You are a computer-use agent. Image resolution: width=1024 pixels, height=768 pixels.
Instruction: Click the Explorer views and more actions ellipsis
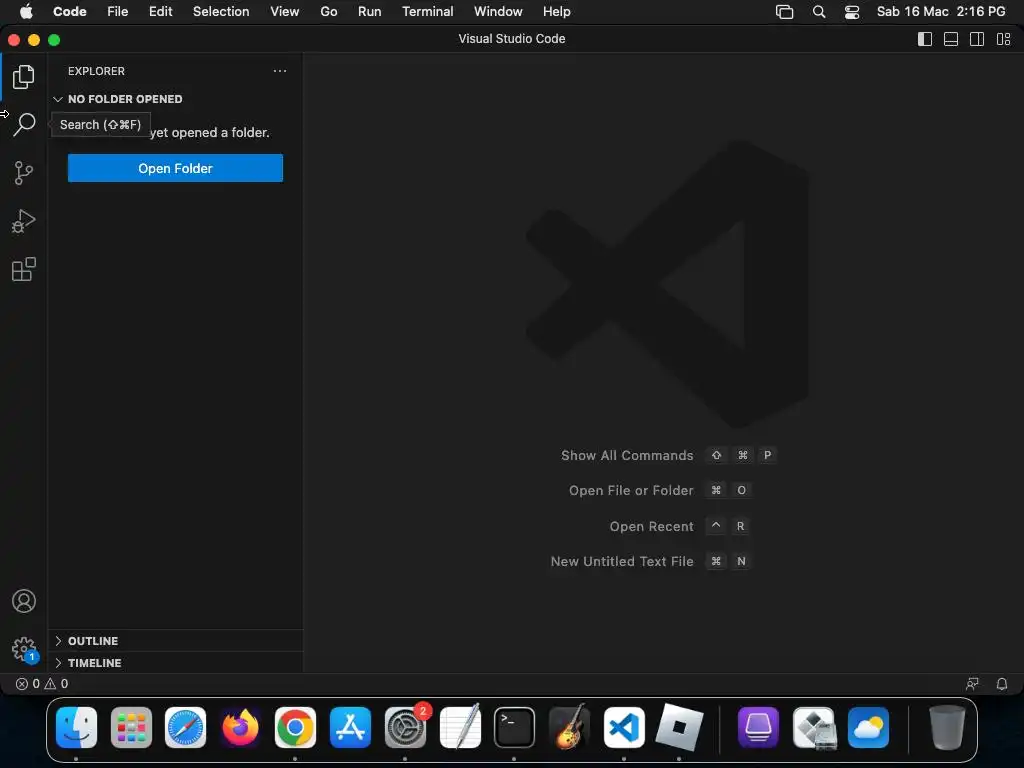coord(280,71)
